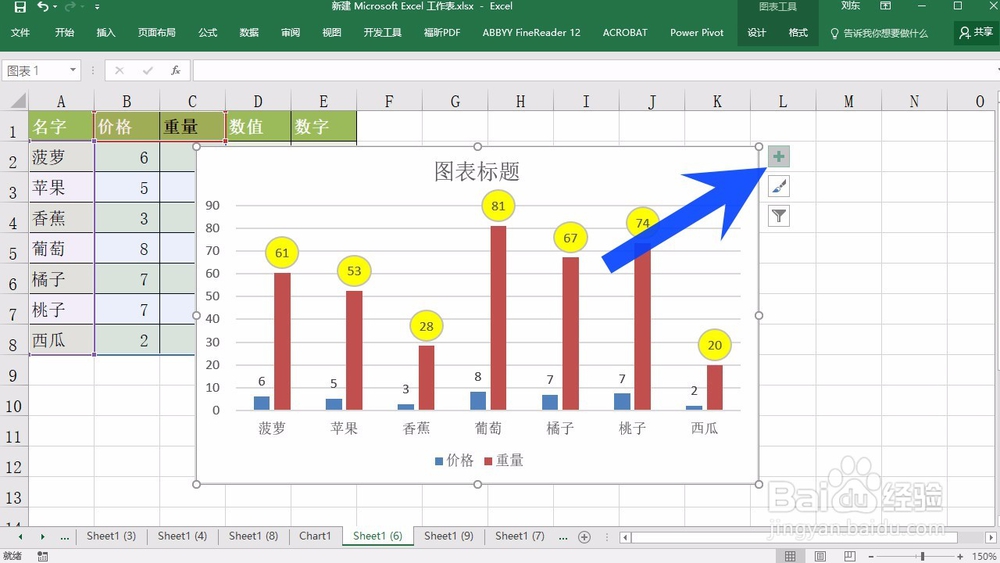
Task: Click the user name 刘东
Action: (x=850, y=6)
